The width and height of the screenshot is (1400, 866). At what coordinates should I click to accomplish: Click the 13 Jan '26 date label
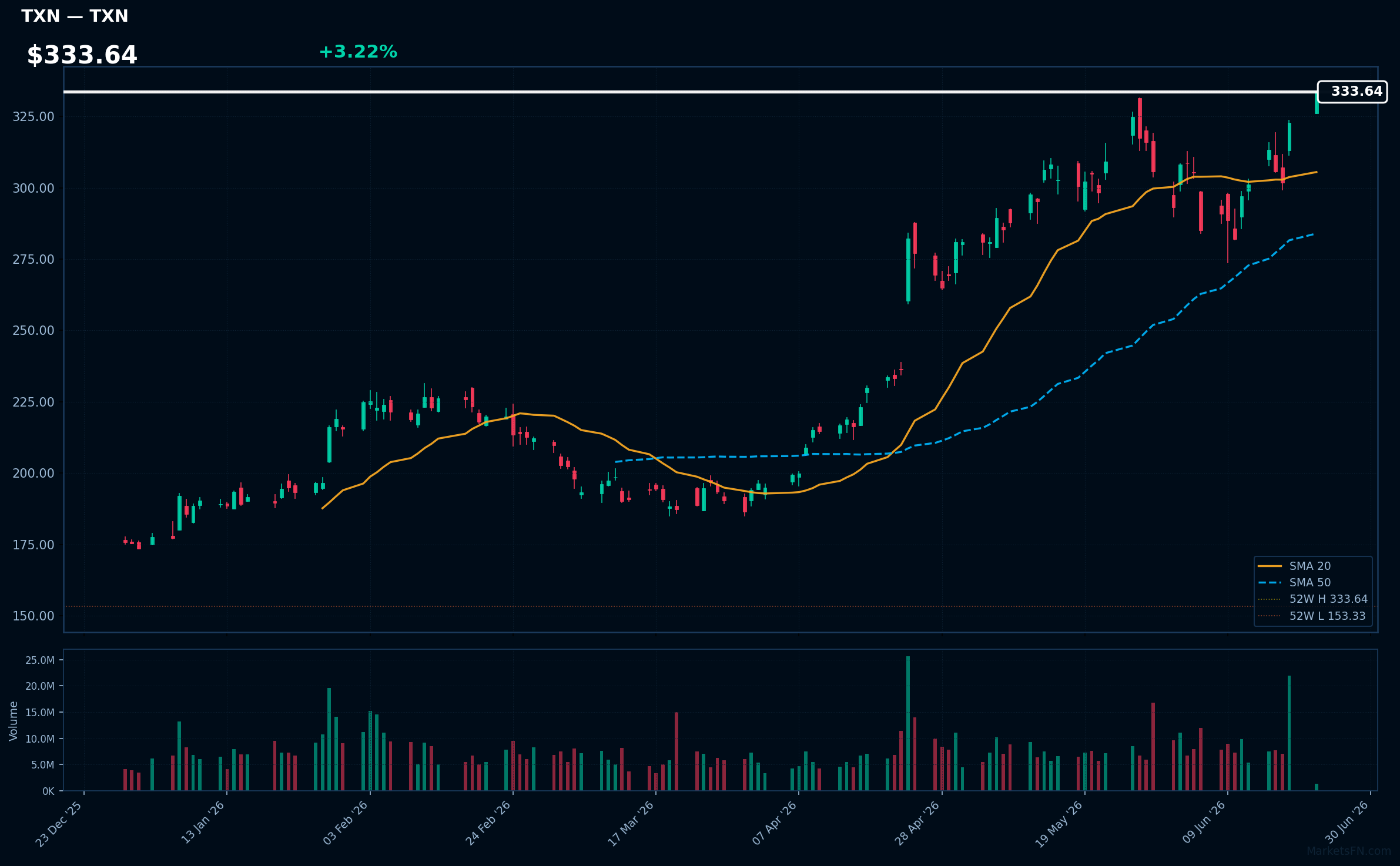pyautogui.click(x=203, y=823)
